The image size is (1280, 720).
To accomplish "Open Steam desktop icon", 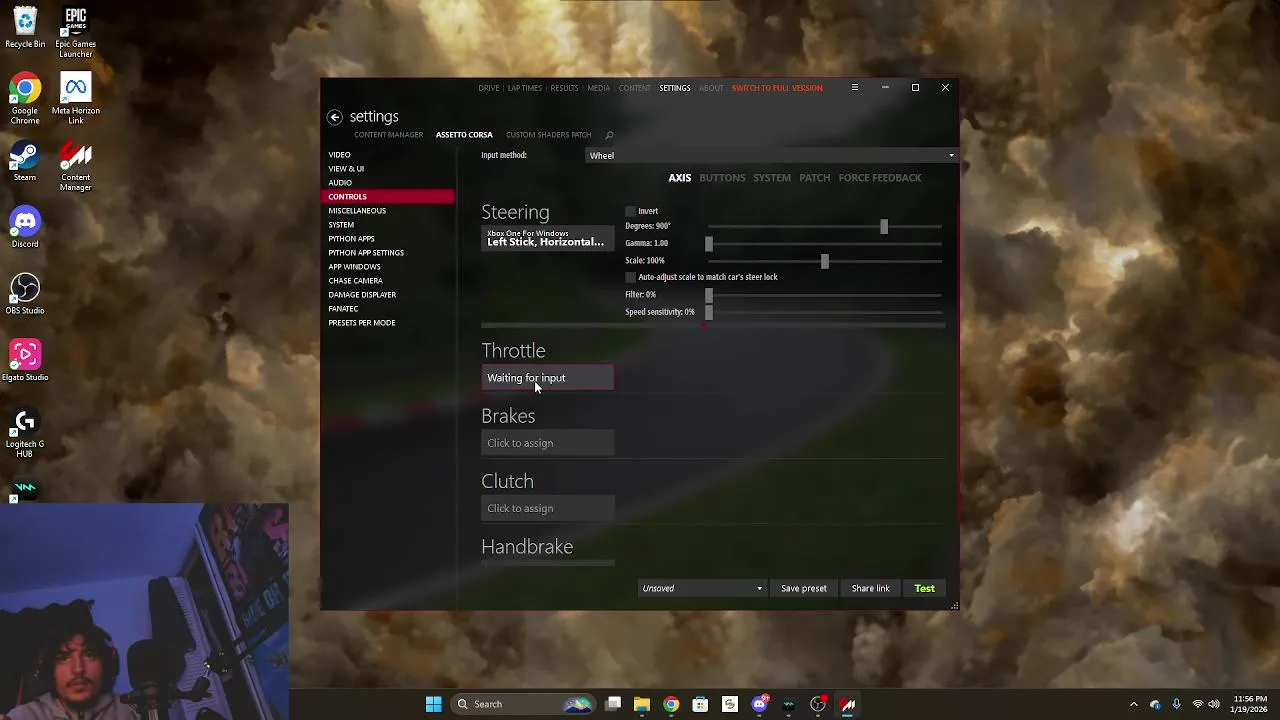I will pos(25,162).
